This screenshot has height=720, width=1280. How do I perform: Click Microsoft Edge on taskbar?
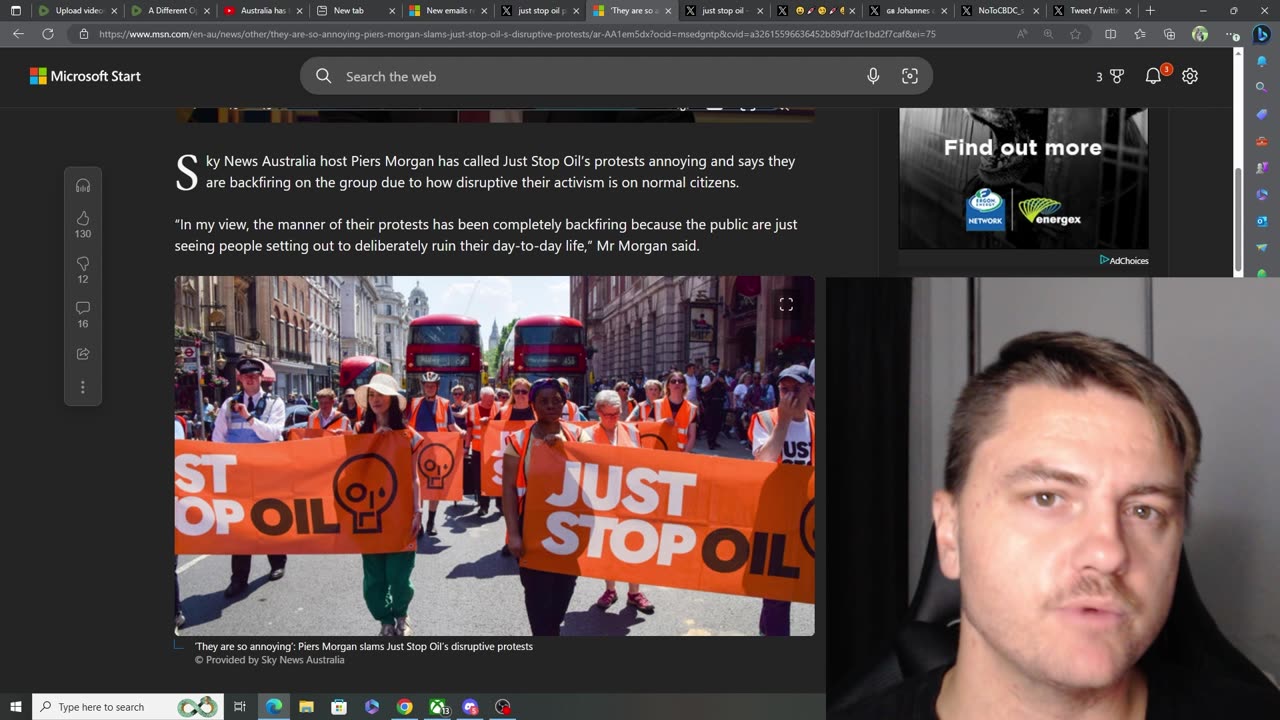(273, 707)
